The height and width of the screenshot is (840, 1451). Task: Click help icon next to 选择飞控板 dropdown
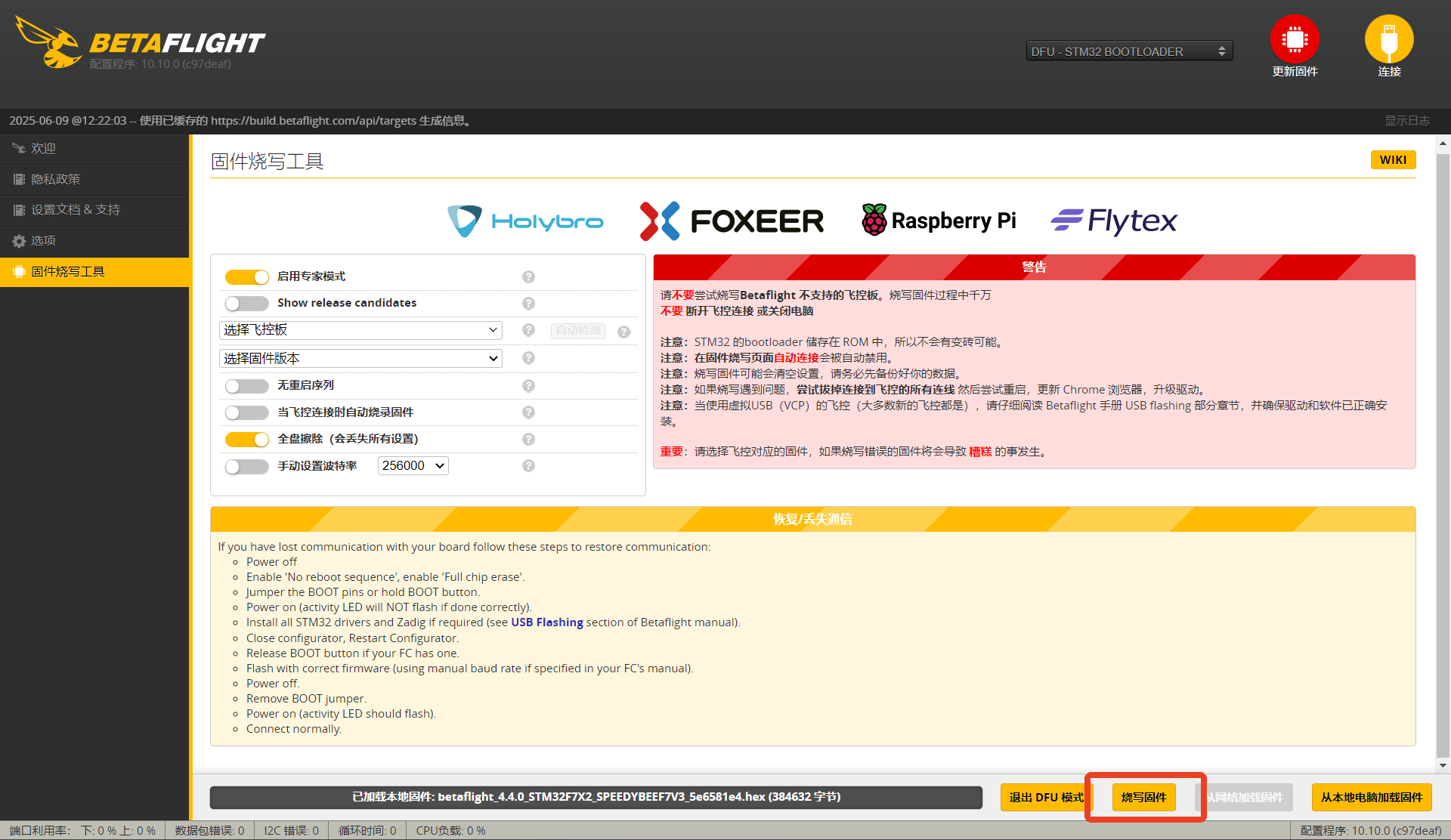(528, 330)
